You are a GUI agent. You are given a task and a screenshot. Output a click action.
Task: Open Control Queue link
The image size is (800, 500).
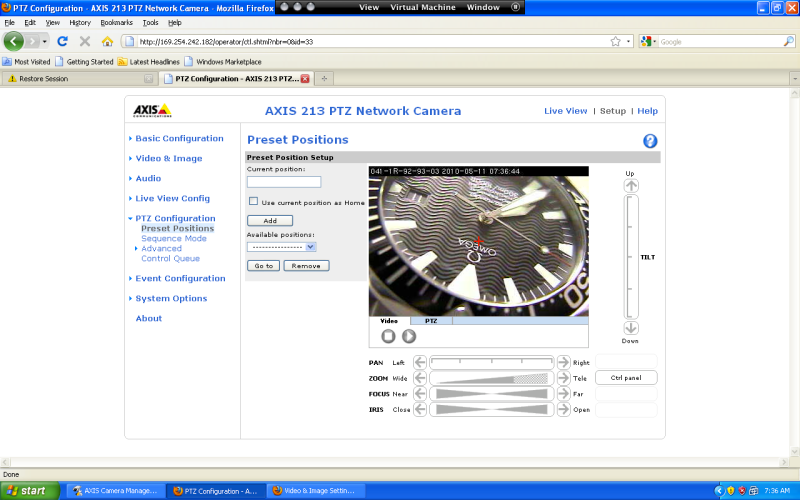tap(170, 258)
